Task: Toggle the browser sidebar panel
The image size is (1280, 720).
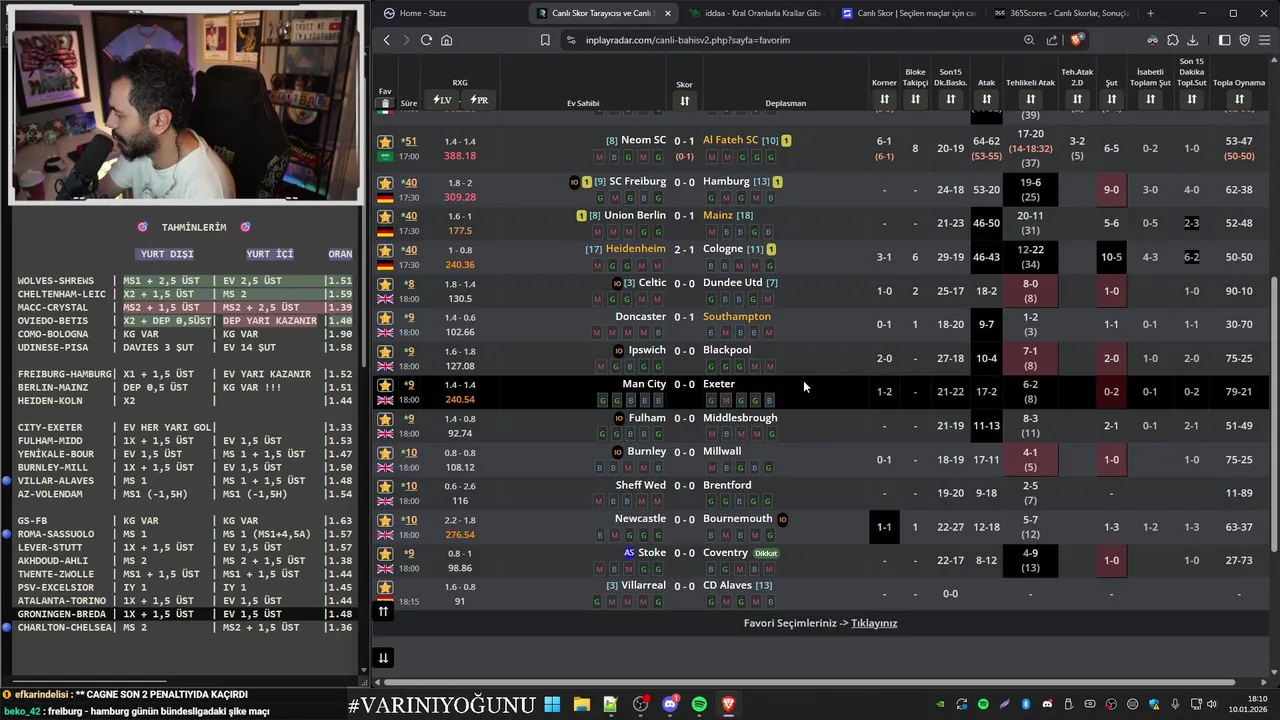Action: (x=1224, y=40)
